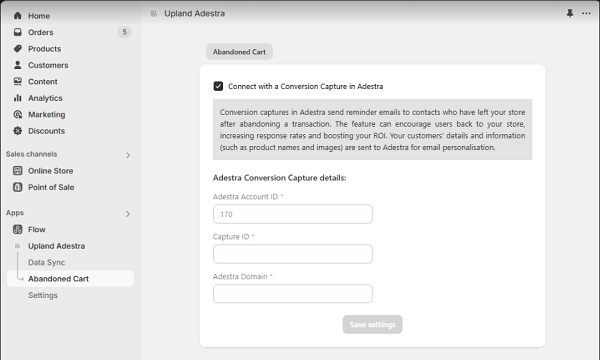This screenshot has height=360, width=600.
Task: Select Upland Adestra in Apps list
Action: 57,246
